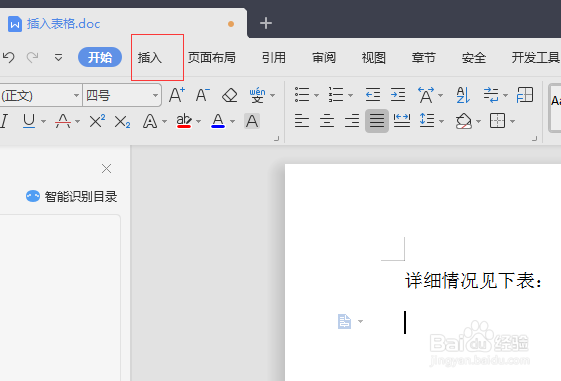Clear formatting with the eraser icon
This screenshot has height=381, width=561.
230,95
